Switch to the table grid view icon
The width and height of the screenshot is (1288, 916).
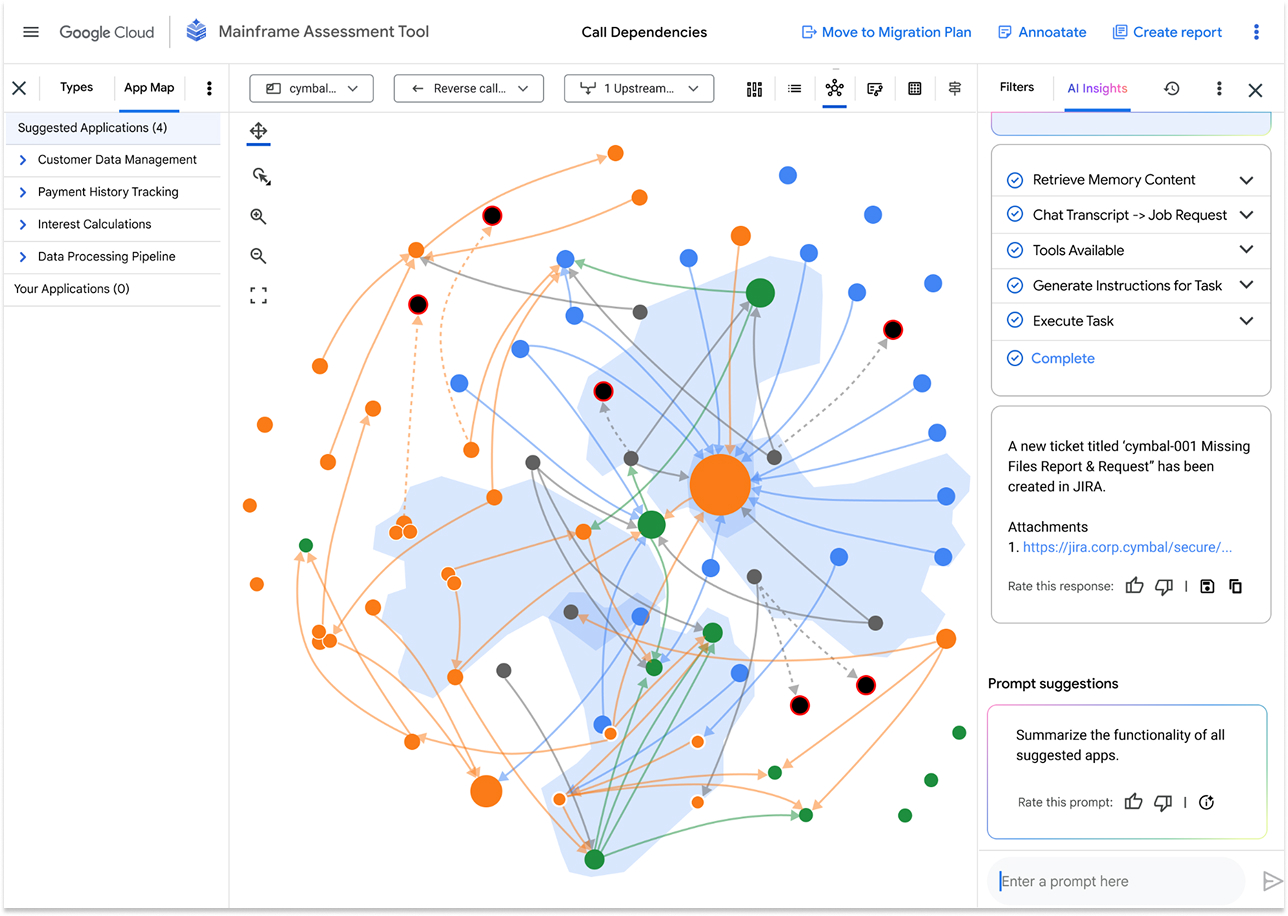pyautogui.click(x=914, y=89)
